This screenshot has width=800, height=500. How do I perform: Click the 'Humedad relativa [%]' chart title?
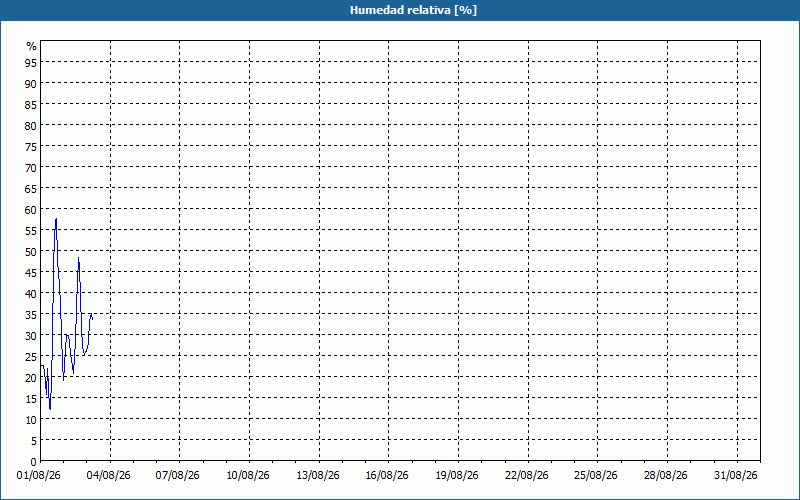(413, 10)
